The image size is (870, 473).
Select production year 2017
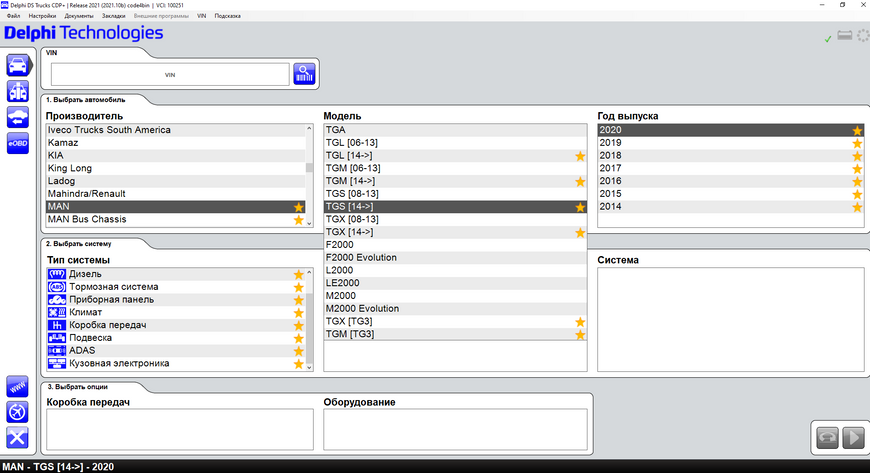pyautogui.click(x=731, y=168)
